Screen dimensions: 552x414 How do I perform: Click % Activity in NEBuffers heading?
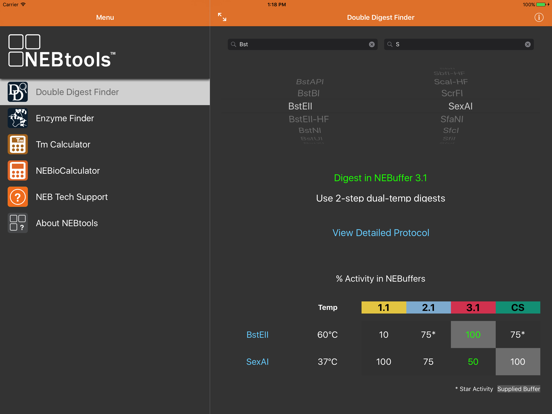tap(381, 279)
